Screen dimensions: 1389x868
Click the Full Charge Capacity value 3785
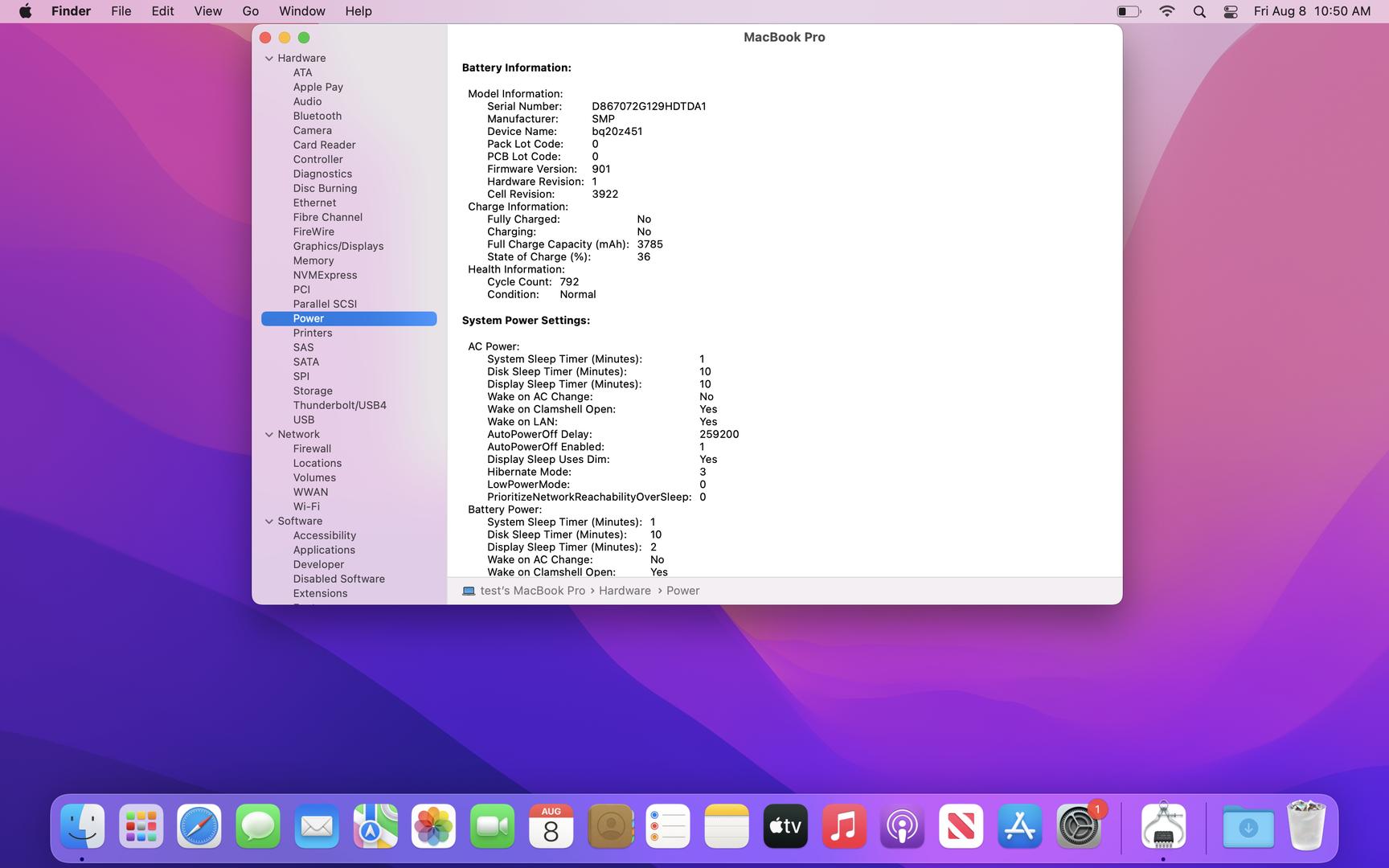coord(649,244)
